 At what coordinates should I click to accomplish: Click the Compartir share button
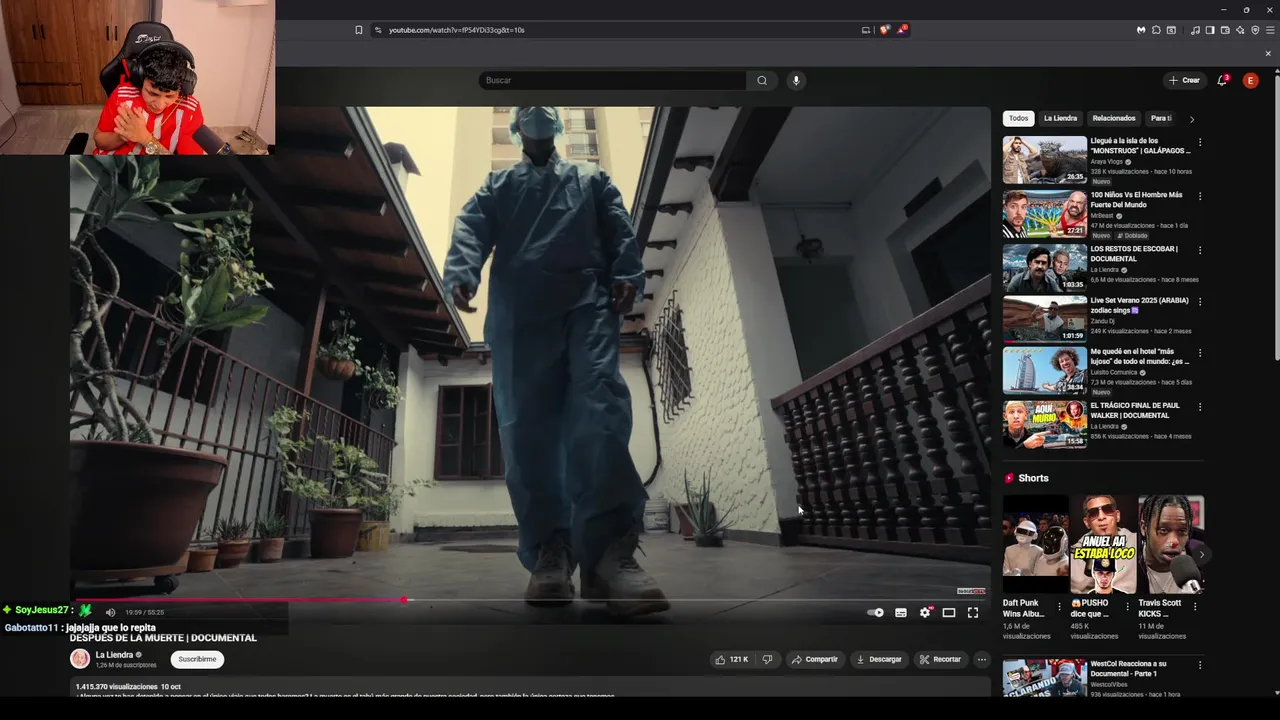point(814,659)
